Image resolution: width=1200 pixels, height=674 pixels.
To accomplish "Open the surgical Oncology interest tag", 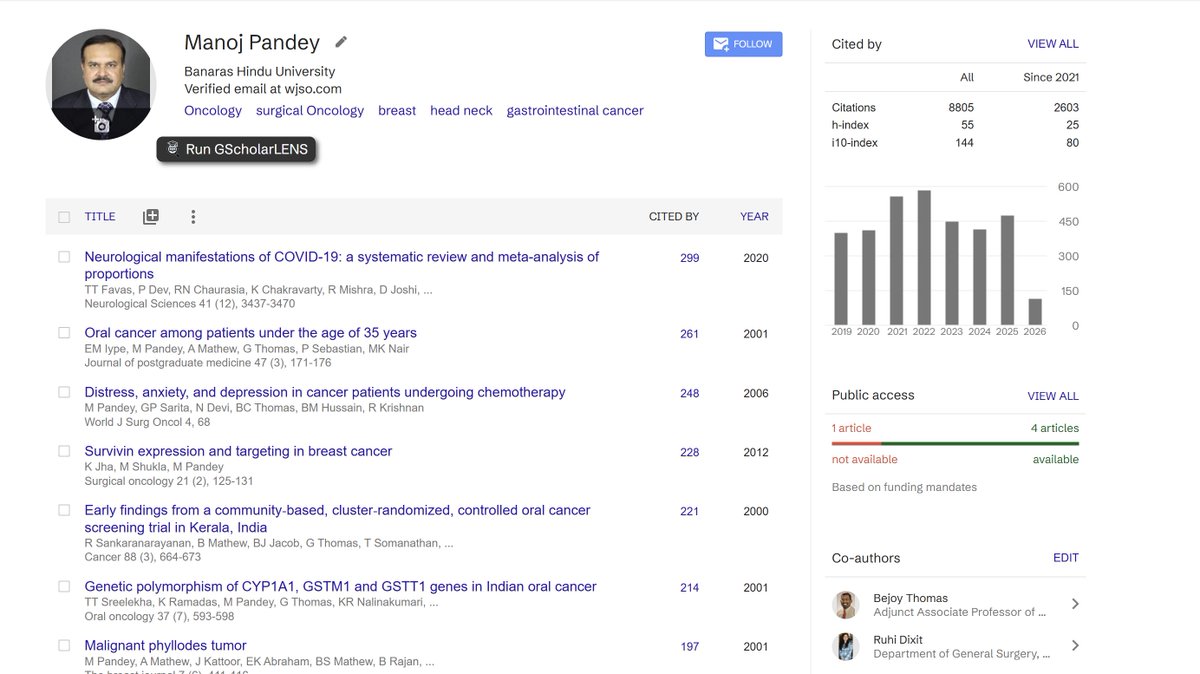I will point(310,111).
